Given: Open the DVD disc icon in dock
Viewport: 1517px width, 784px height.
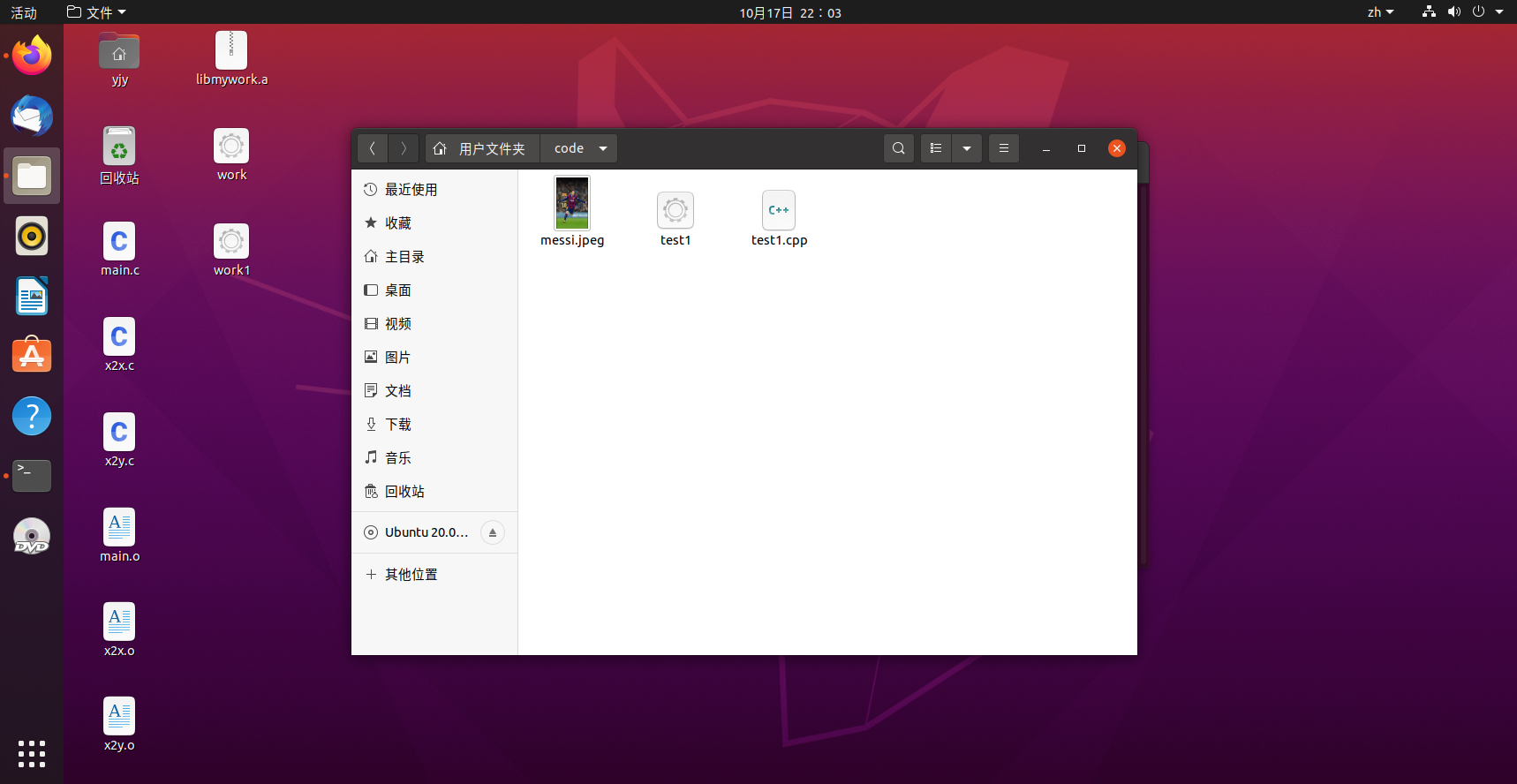Looking at the screenshot, I should pyautogui.click(x=32, y=536).
